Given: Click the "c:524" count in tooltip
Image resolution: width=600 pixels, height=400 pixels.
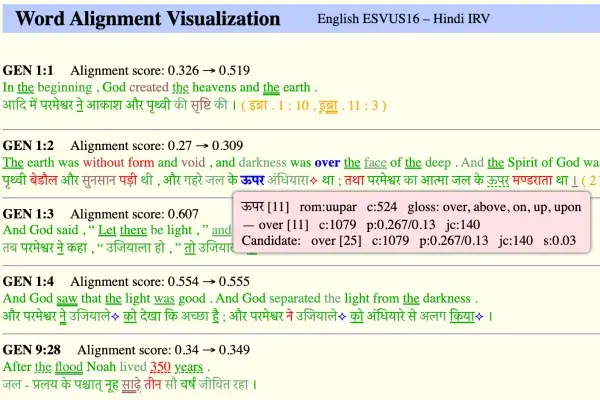Looking at the screenshot, I should [382, 207].
